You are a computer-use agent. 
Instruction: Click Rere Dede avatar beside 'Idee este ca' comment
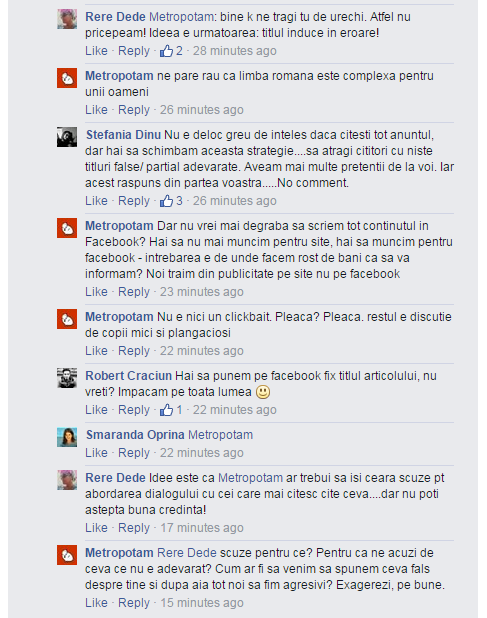[67, 480]
